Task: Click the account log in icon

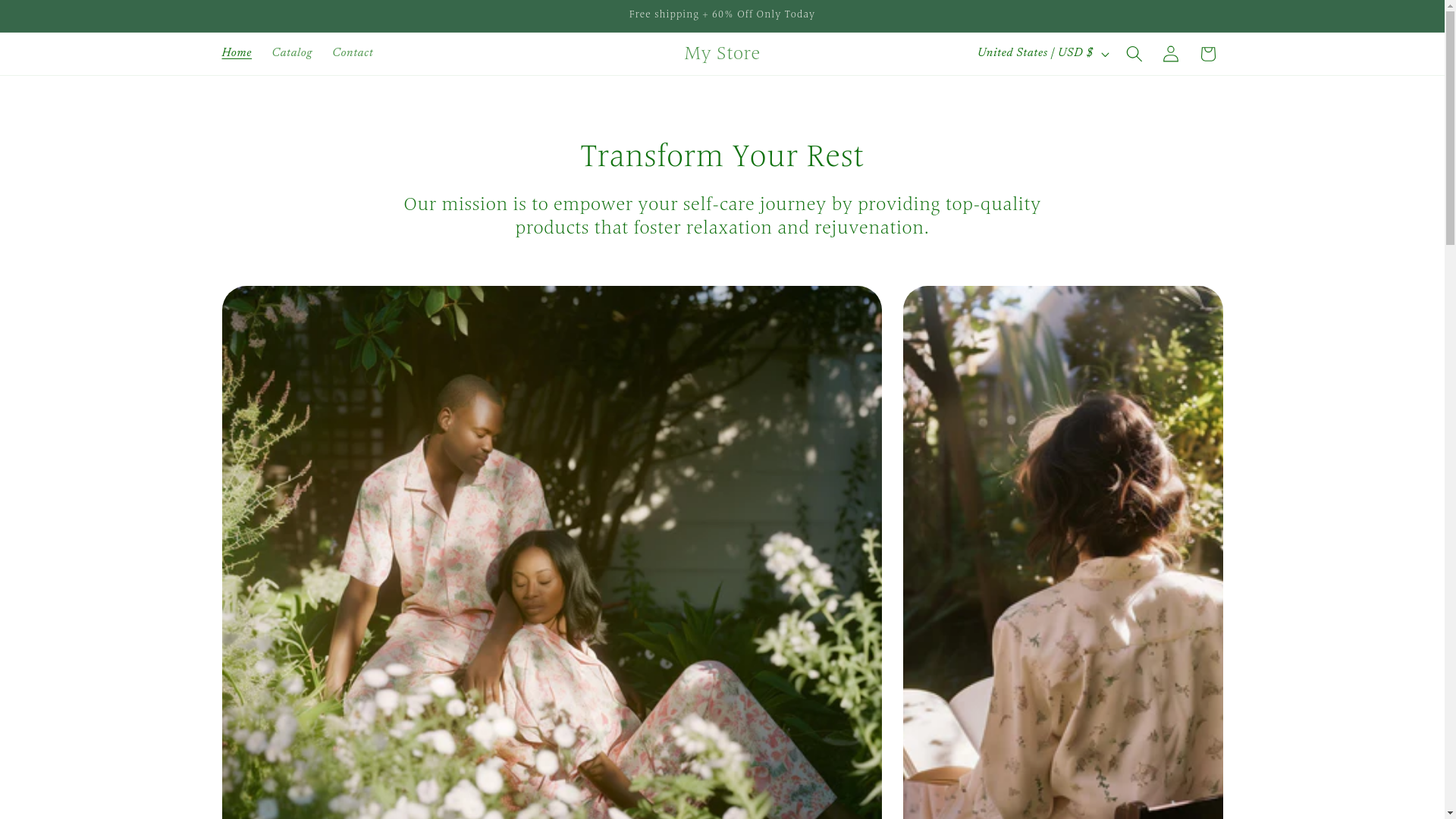Action: coord(1171,54)
